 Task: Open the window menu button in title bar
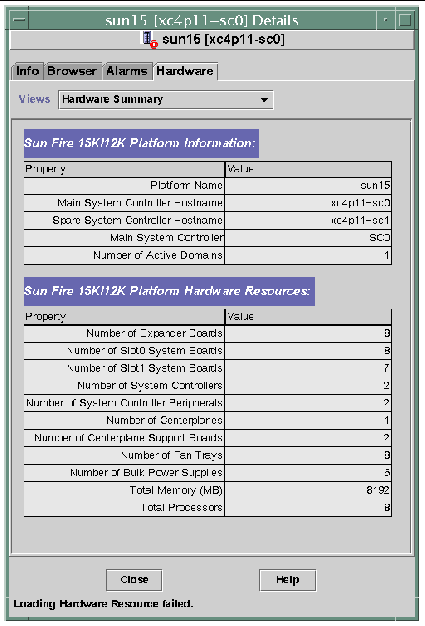(x=19, y=20)
